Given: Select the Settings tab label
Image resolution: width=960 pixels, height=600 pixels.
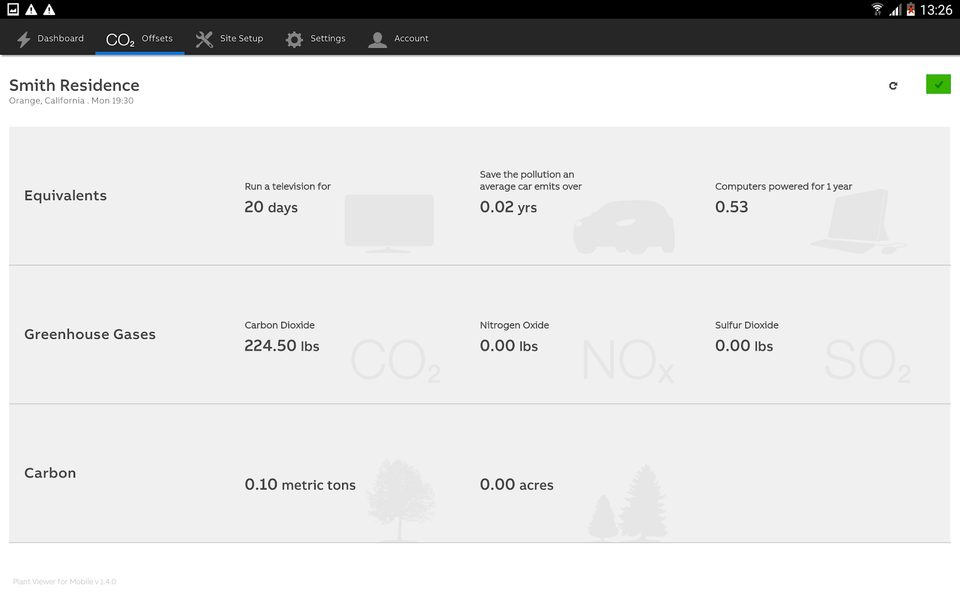Looking at the screenshot, I should 327,39.
